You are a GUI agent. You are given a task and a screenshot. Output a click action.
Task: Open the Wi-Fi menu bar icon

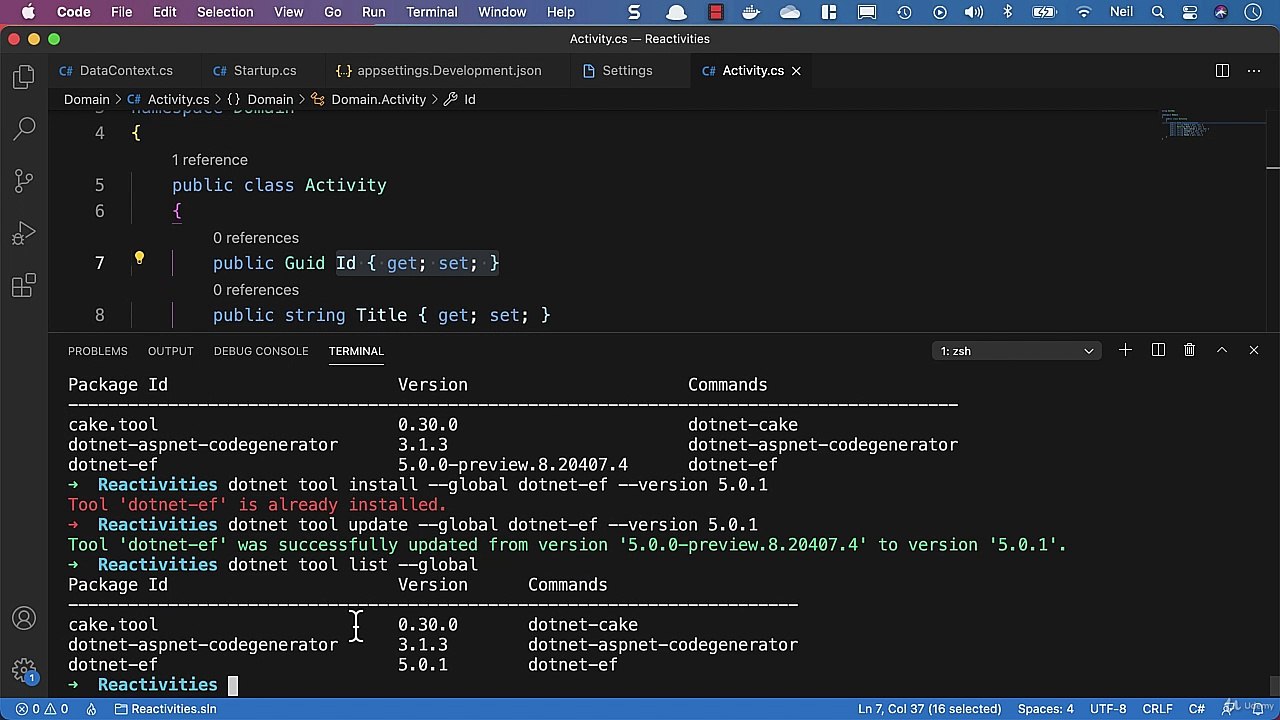click(1083, 12)
